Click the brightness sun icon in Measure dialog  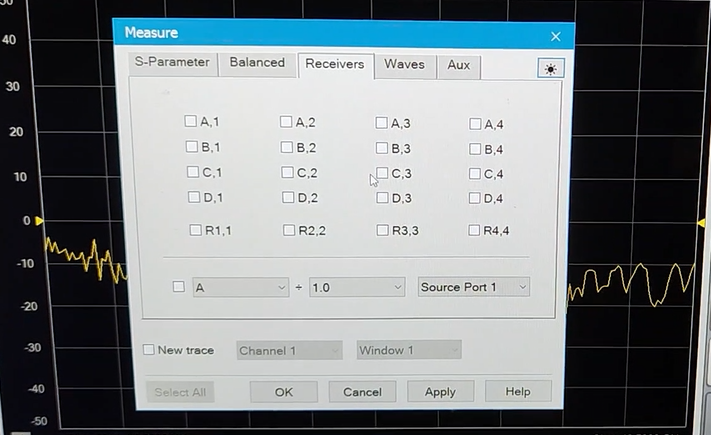click(x=550, y=68)
